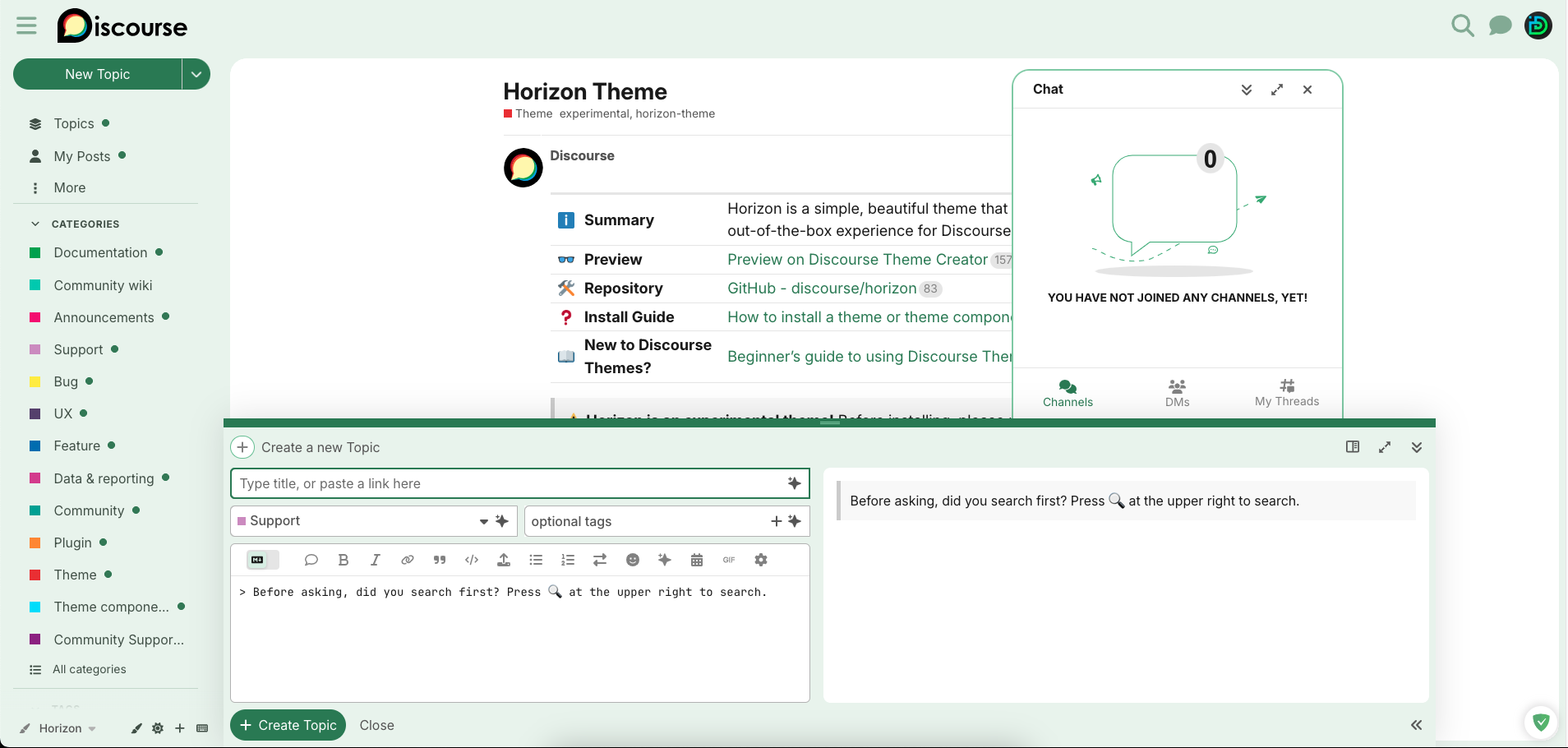Image resolution: width=1568 pixels, height=748 pixels.
Task: Focus the topic title input field
Action: 510,483
